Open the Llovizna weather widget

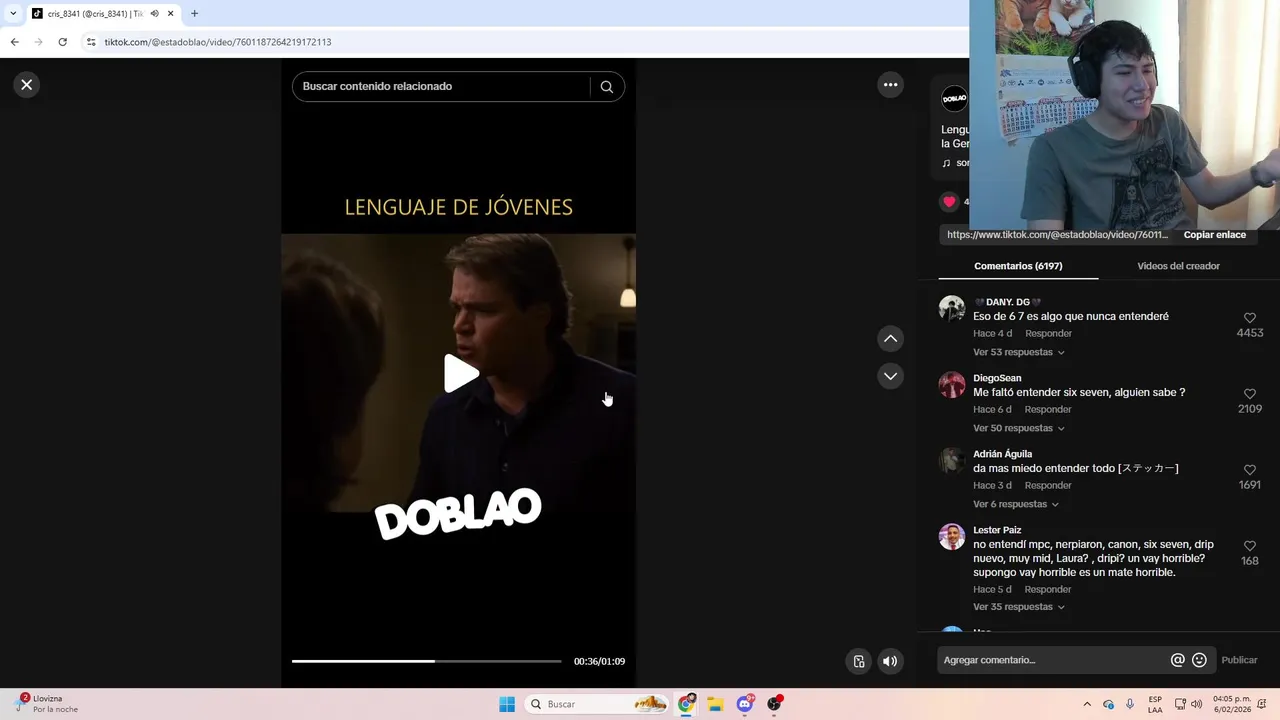48,704
